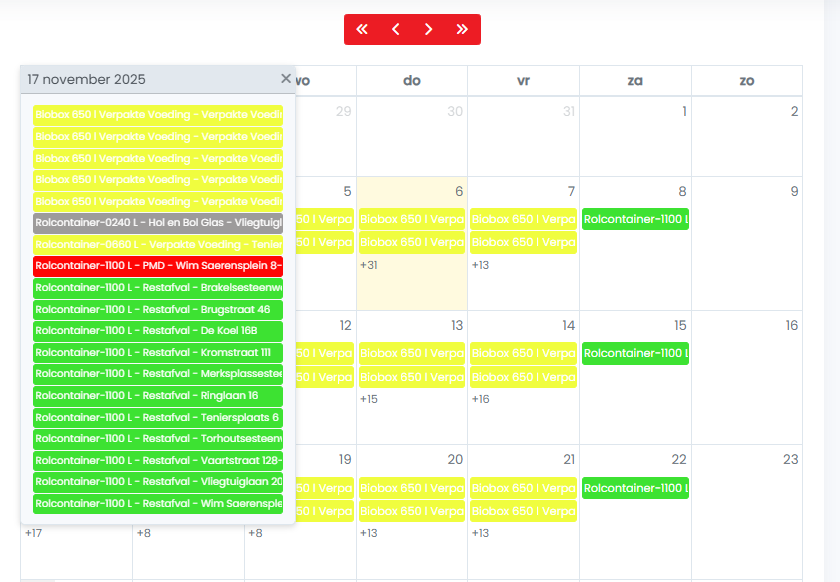Select Restafval Brugstraat 46 event

pos(158,309)
